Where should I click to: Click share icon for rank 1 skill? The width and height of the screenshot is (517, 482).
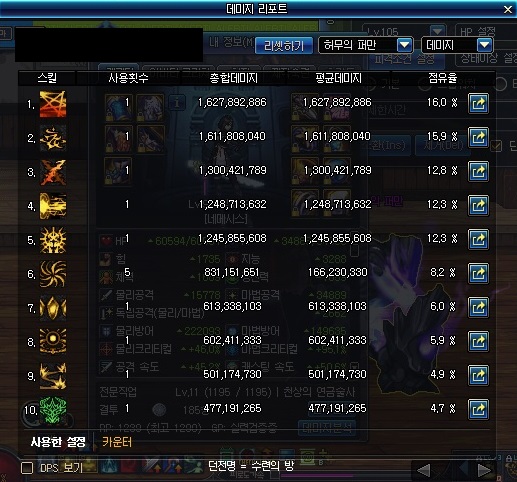478,104
